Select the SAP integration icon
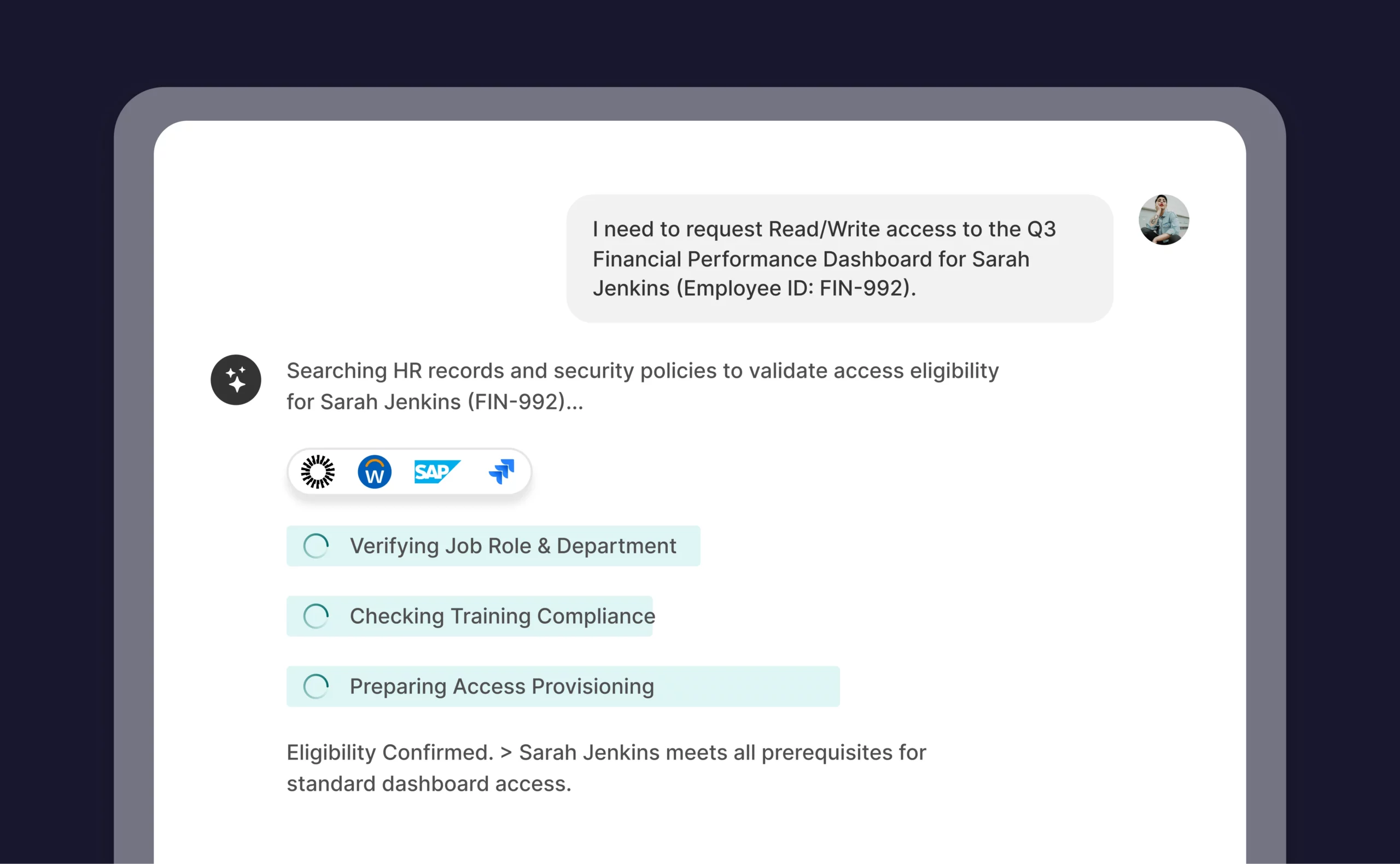The height and width of the screenshot is (864, 1400). point(437,472)
